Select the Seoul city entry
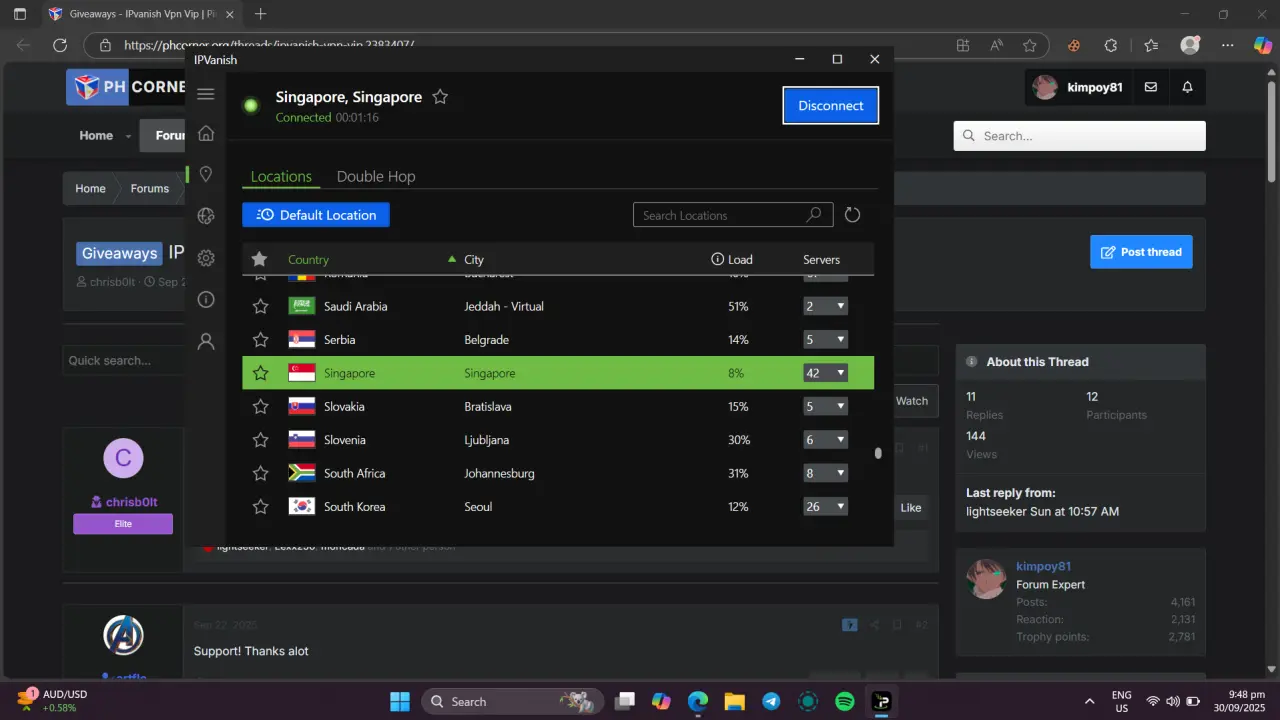Viewport: 1280px width, 720px height. (x=478, y=507)
